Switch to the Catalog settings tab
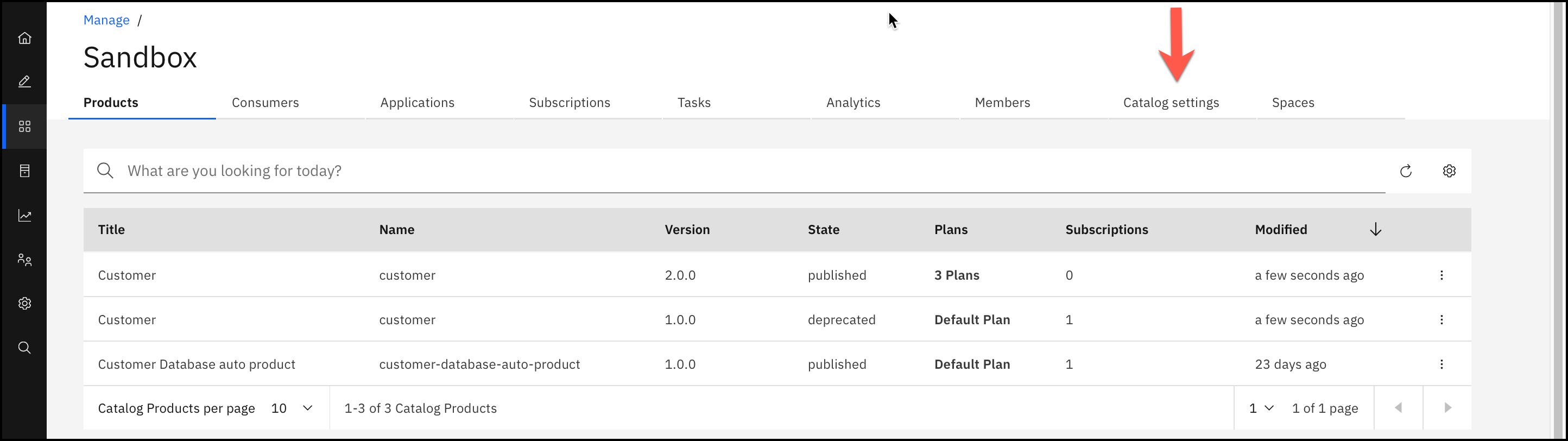Screen dimensions: 1568x441 click(1171, 102)
